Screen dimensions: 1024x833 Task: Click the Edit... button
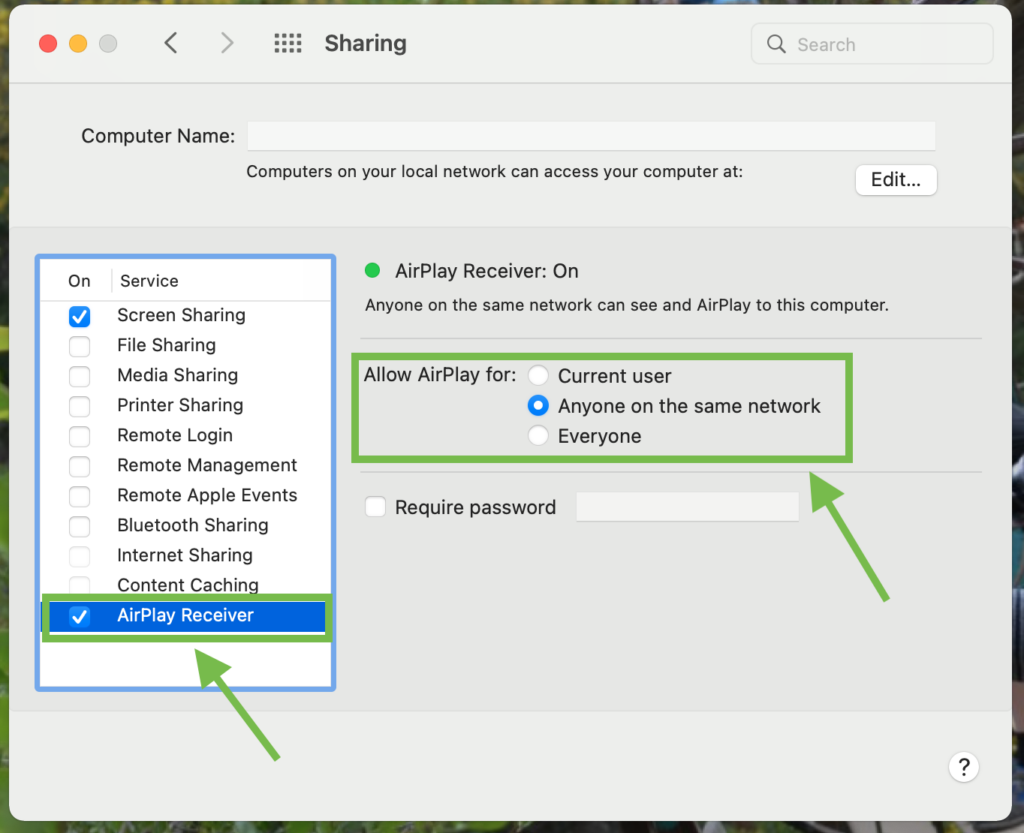click(896, 180)
